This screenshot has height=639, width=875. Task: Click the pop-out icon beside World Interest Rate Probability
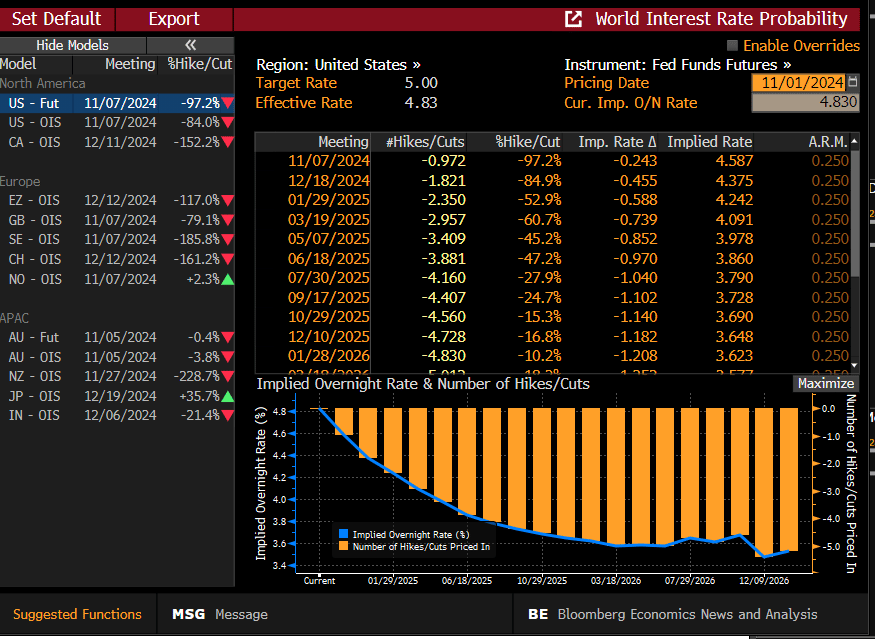tap(573, 19)
